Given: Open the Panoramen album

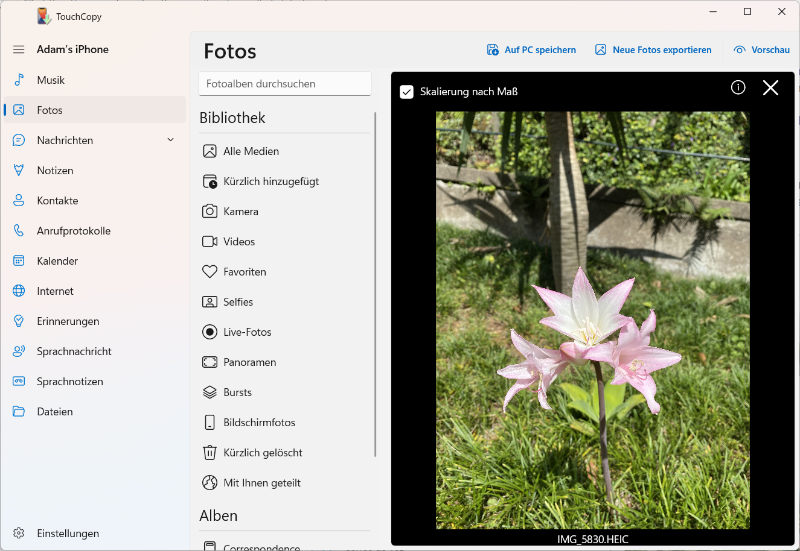Looking at the screenshot, I should click(249, 362).
